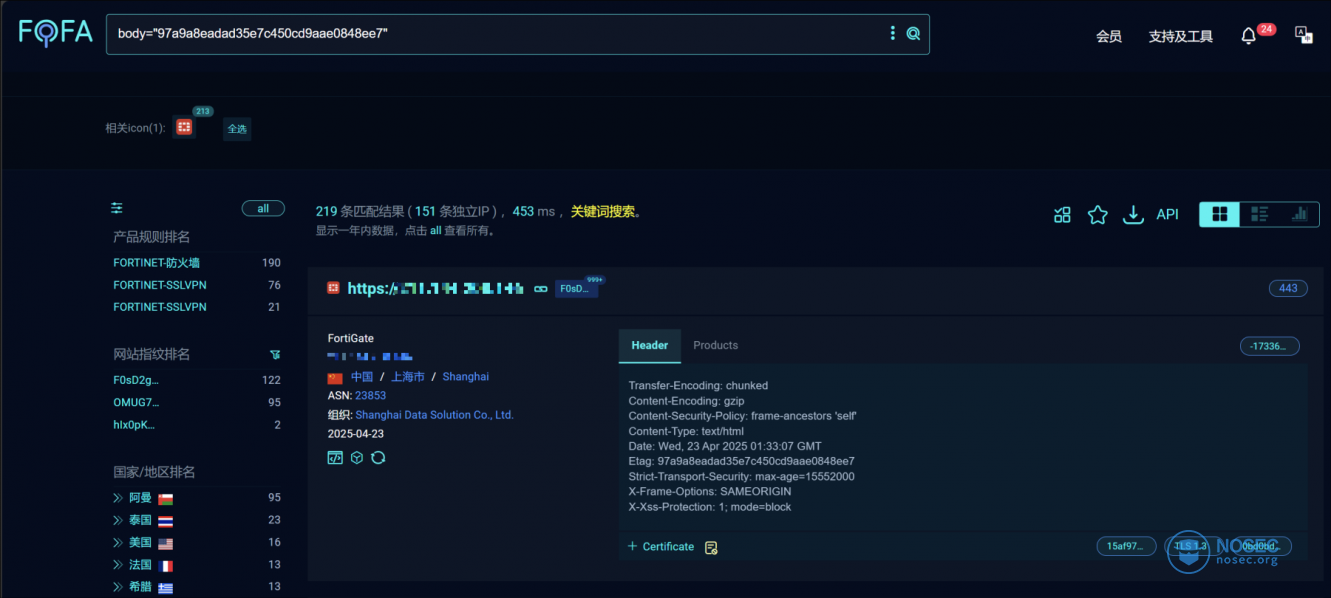Switch language with the translate icon
The image size is (1331, 598).
[1304, 35]
